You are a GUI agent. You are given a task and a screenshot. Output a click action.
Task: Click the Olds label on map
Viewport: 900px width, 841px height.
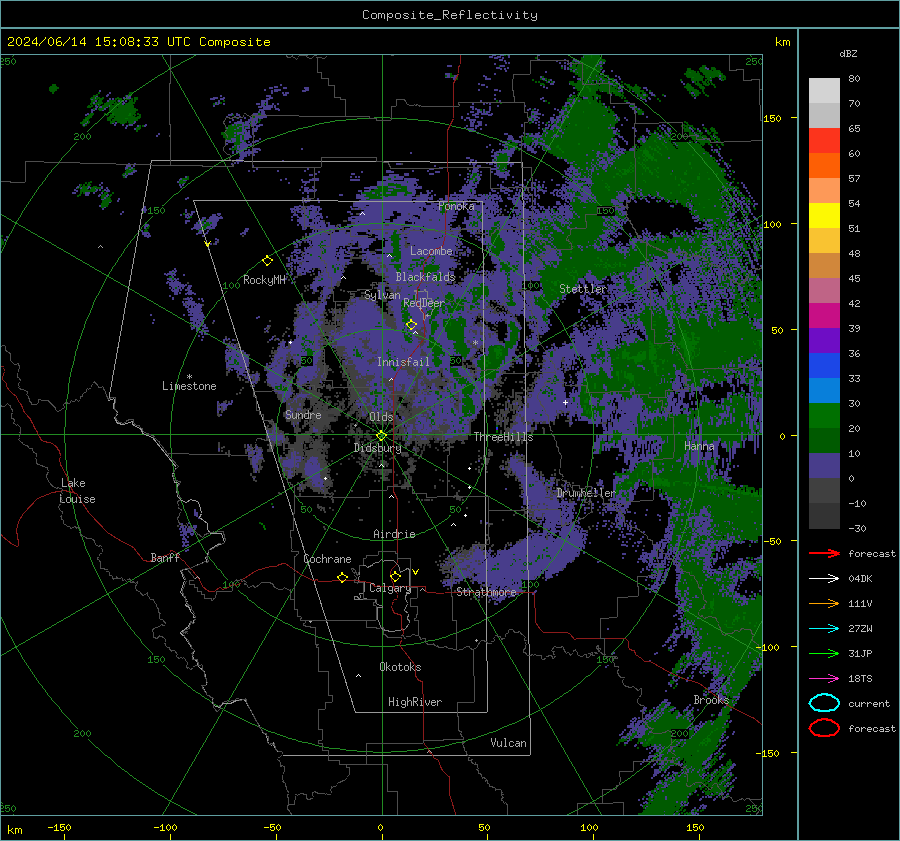381,417
